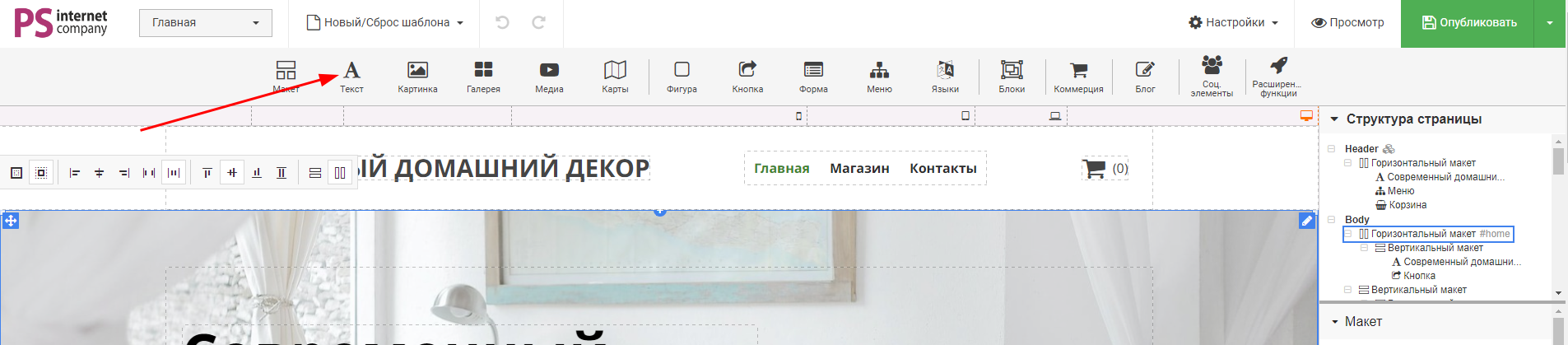The image size is (1568, 345).
Task: Open the Коммерция cart tool
Action: point(1078,77)
